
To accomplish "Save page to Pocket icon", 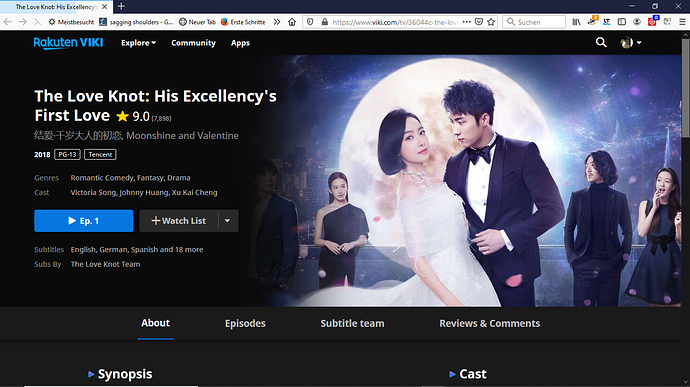I will (479, 22).
